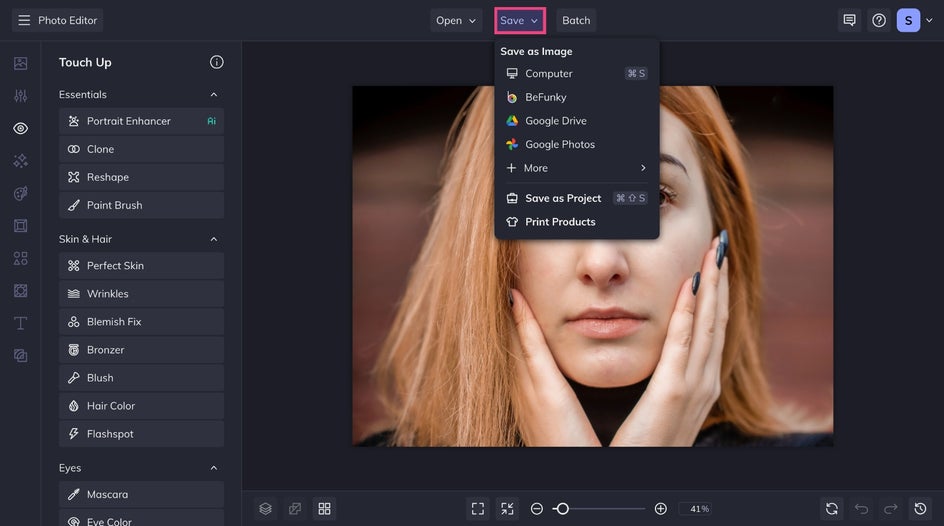The height and width of the screenshot is (526, 944).
Task: Open the Text tool in left sidebar
Action: (20, 323)
